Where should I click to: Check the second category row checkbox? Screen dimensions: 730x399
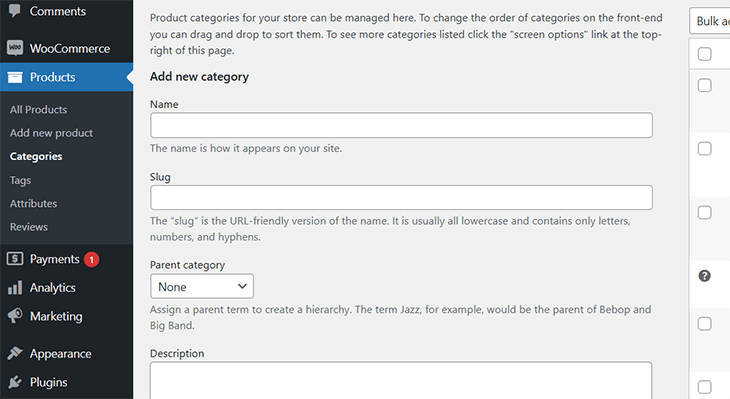(x=704, y=149)
